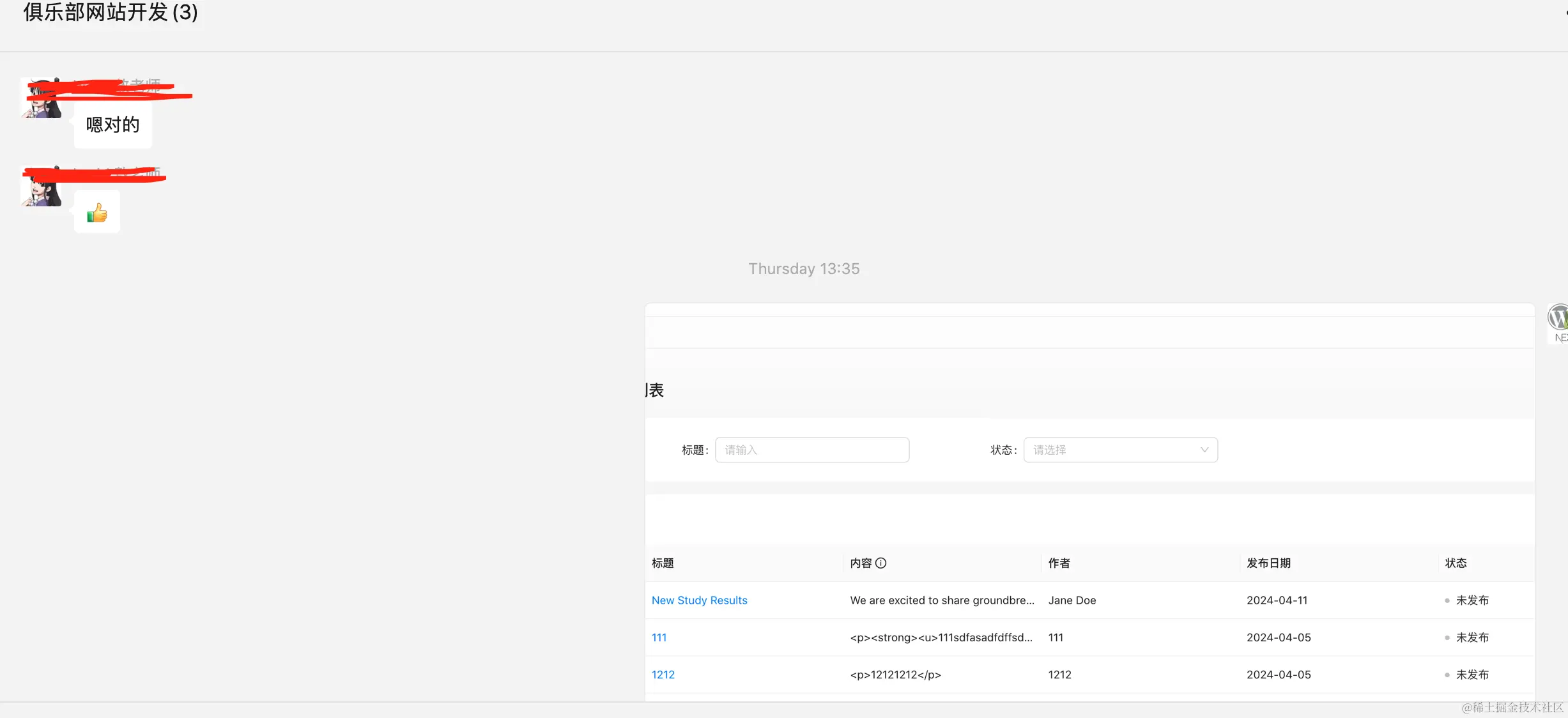The image size is (1568, 718).
Task: Click the info icon next to 内容
Action: pyautogui.click(x=880, y=563)
